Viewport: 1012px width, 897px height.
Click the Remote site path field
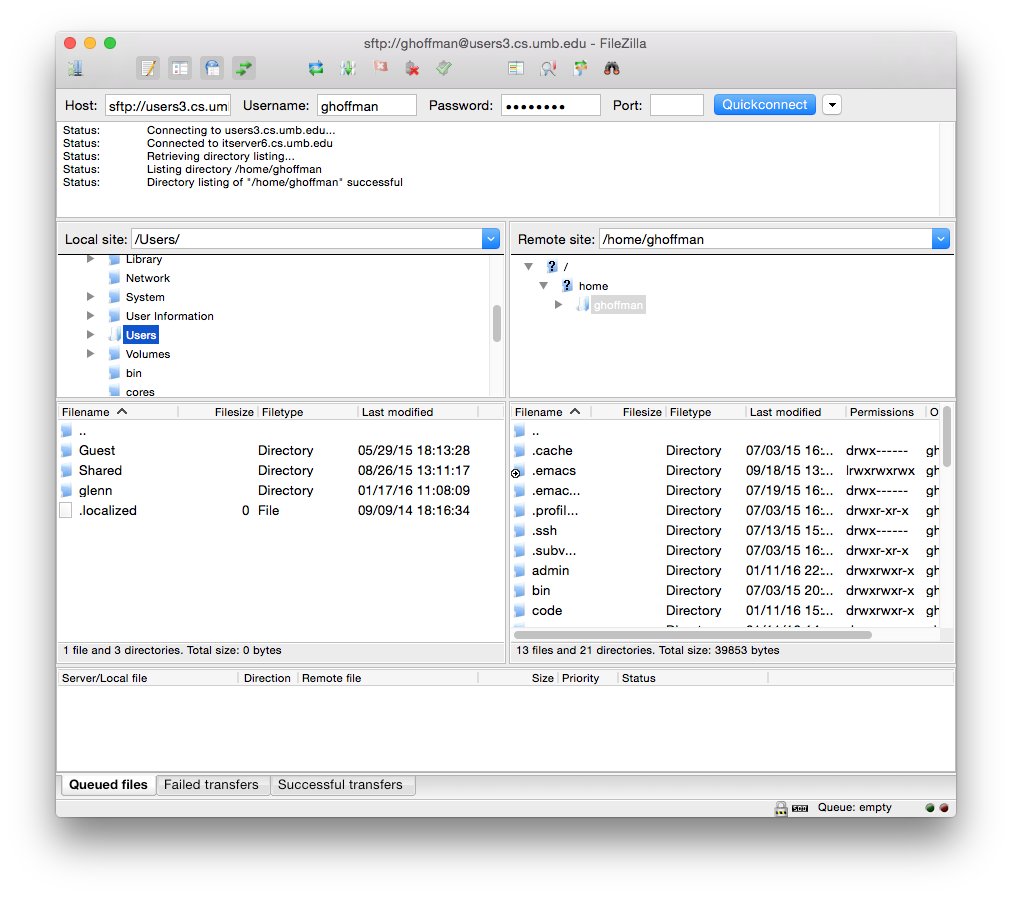pyautogui.click(x=765, y=239)
